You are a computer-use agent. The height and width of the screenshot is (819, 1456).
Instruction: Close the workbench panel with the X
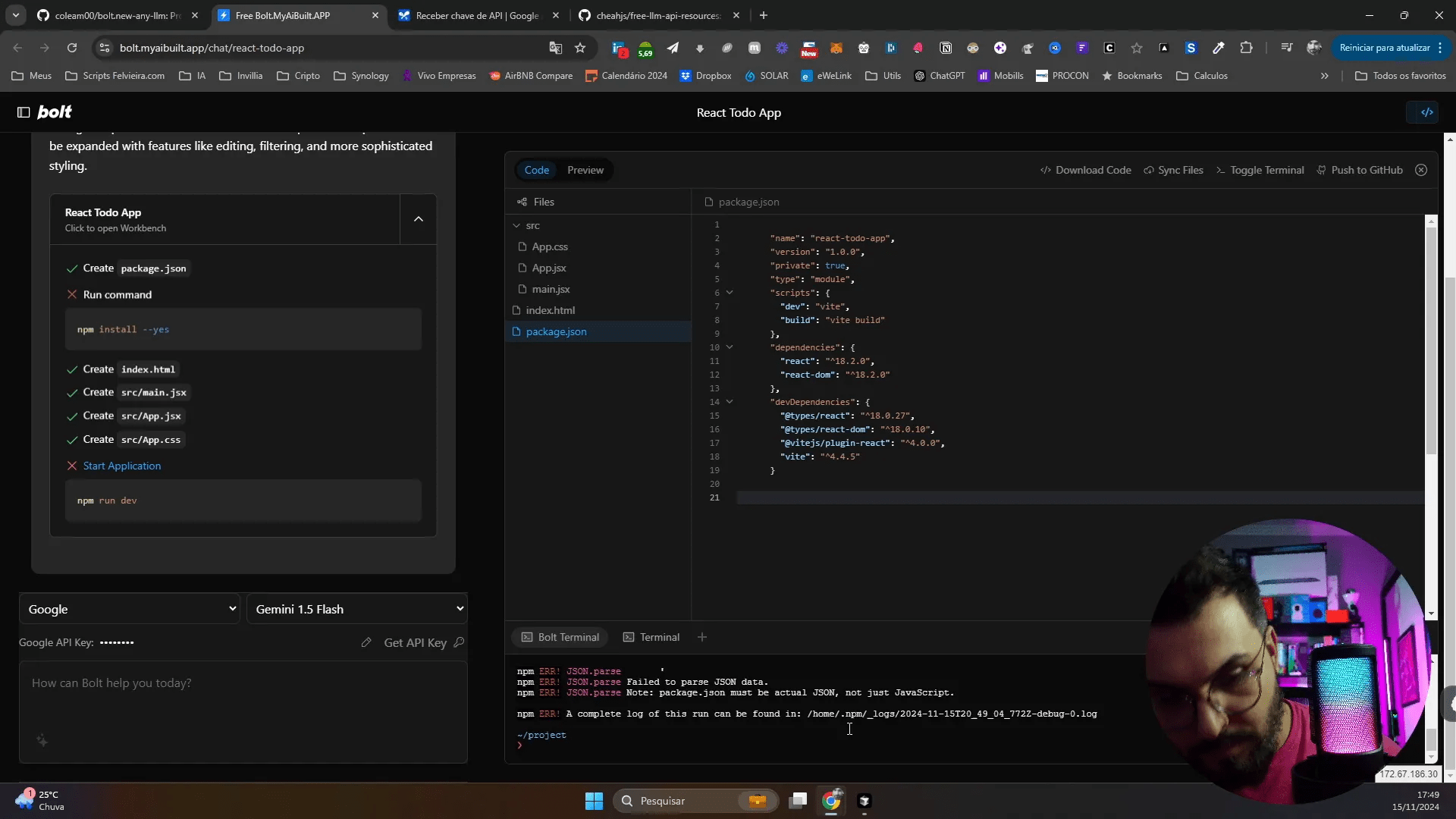pyautogui.click(x=1421, y=170)
